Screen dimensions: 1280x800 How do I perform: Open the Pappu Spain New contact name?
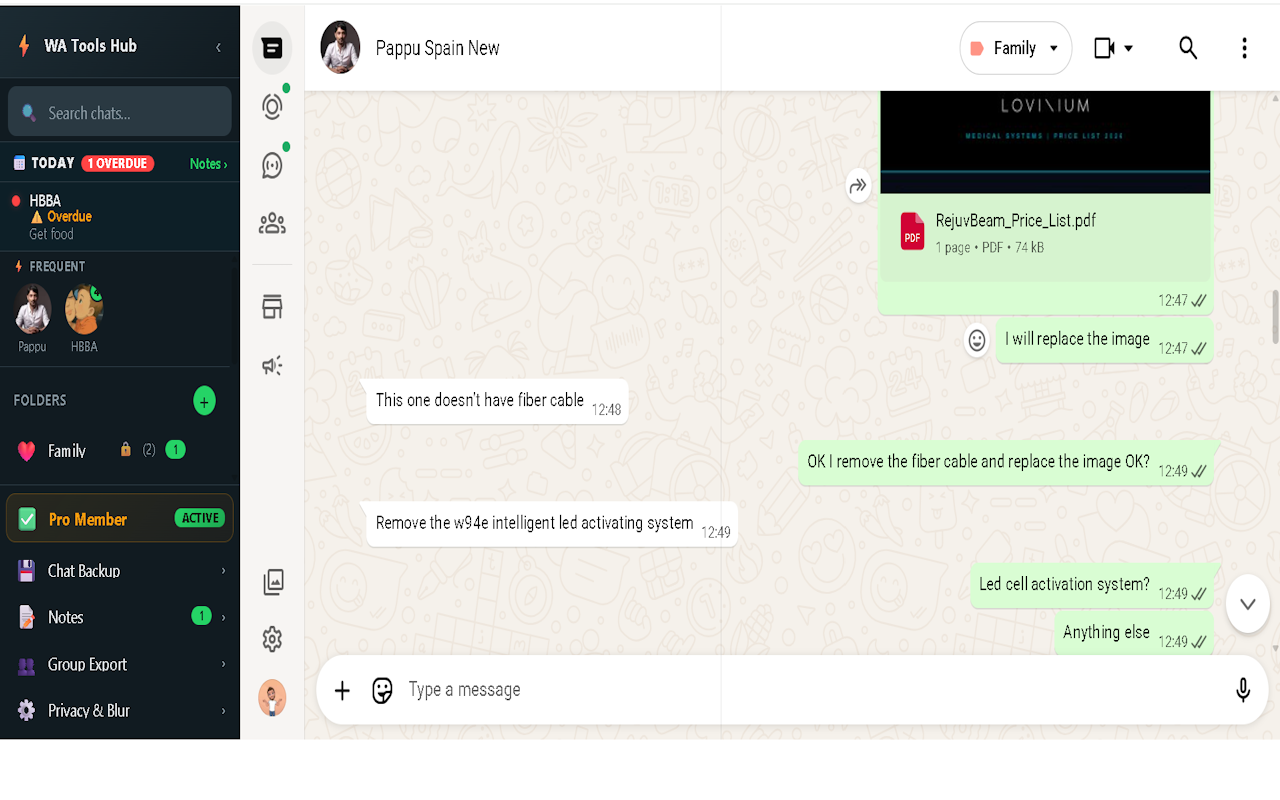(x=437, y=48)
